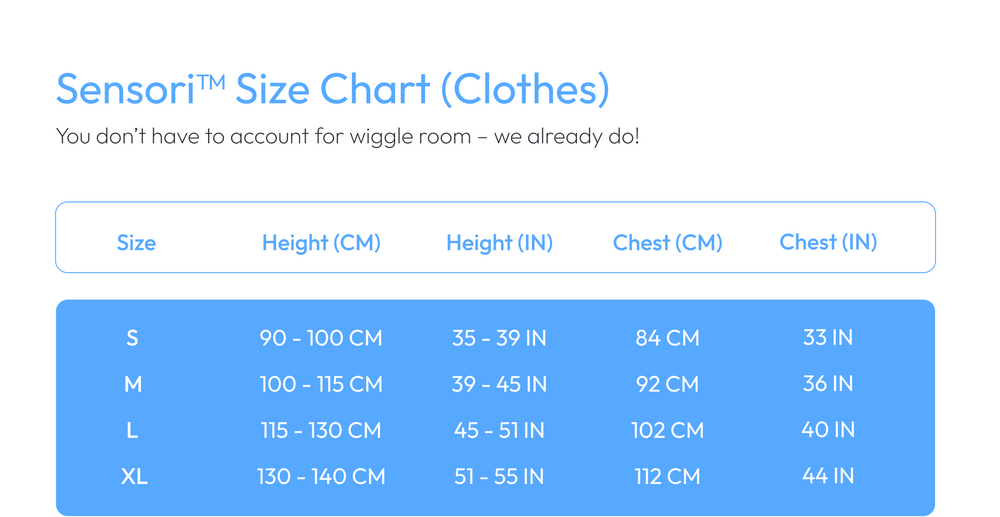Screen dimensions: 1000x517
Task: Click the 102 CM chest cell
Action: coord(667,430)
